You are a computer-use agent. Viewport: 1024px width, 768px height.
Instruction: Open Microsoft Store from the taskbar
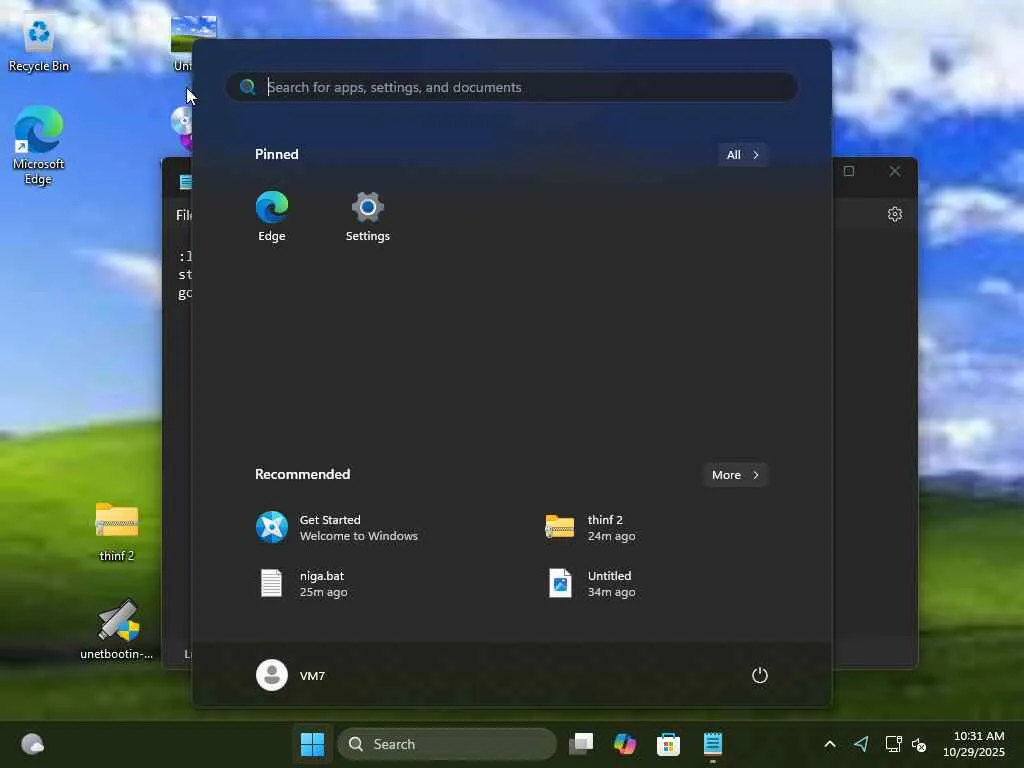coord(668,744)
